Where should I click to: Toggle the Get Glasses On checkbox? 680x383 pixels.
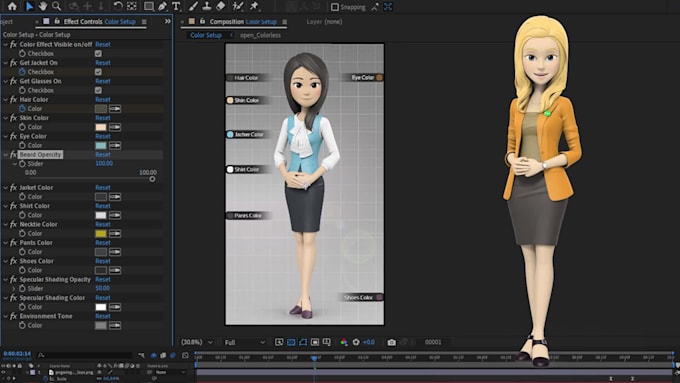point(98,90)
